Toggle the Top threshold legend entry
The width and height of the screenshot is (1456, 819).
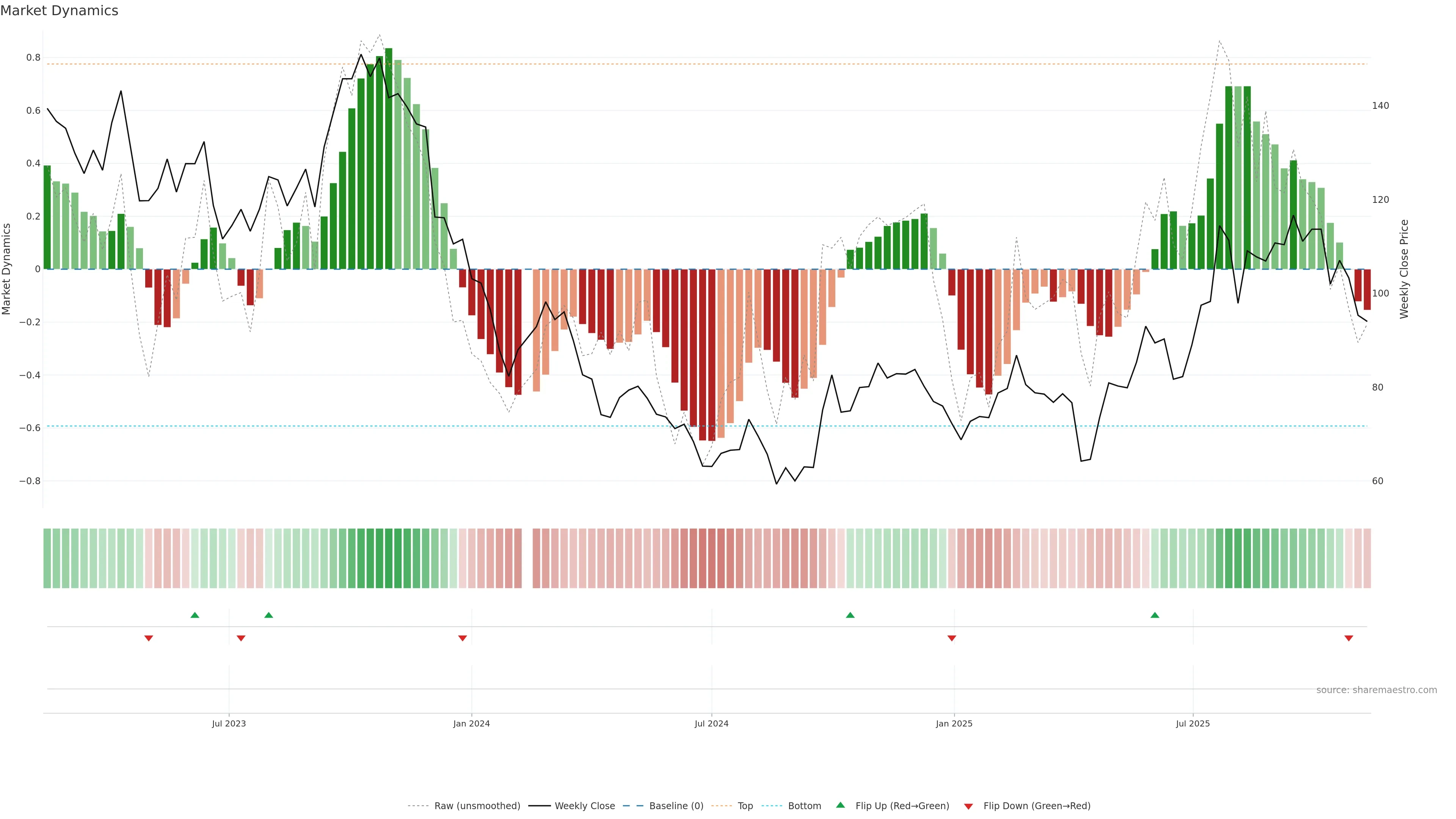745,805
